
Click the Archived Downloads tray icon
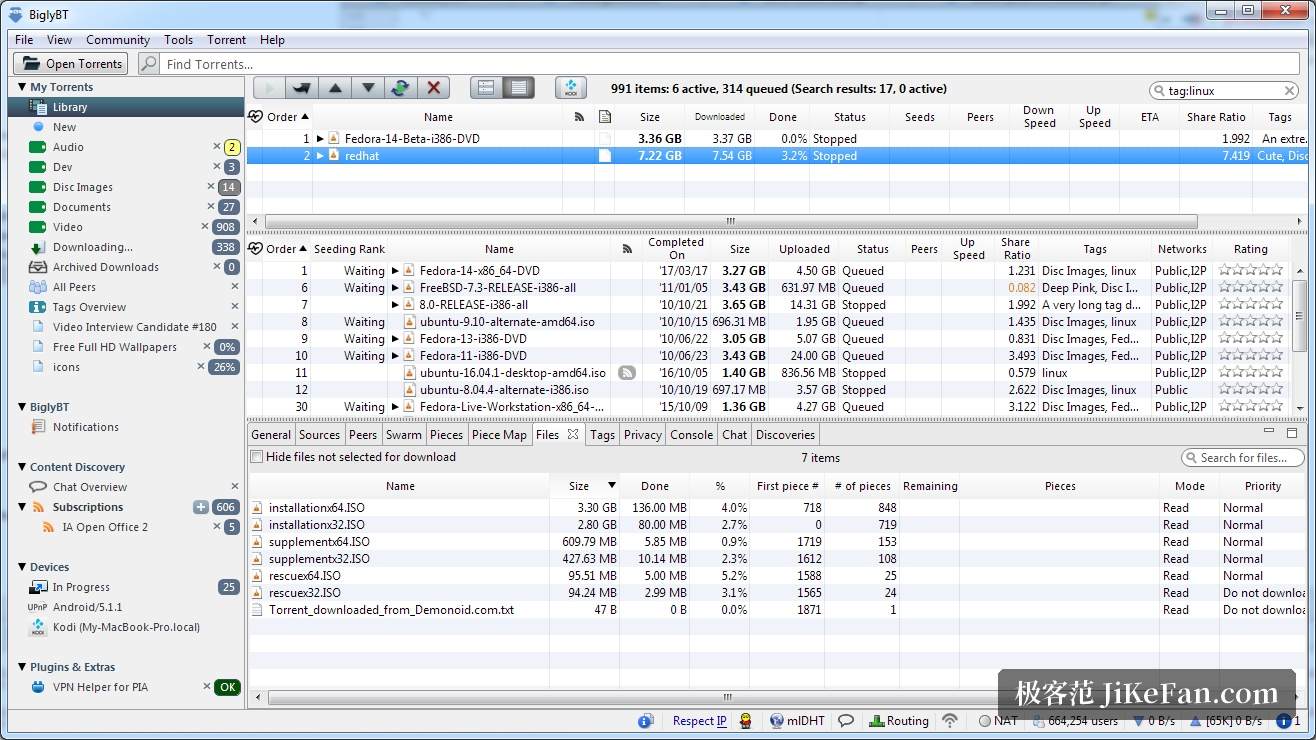pyautogui.click(x=38, y=267)
